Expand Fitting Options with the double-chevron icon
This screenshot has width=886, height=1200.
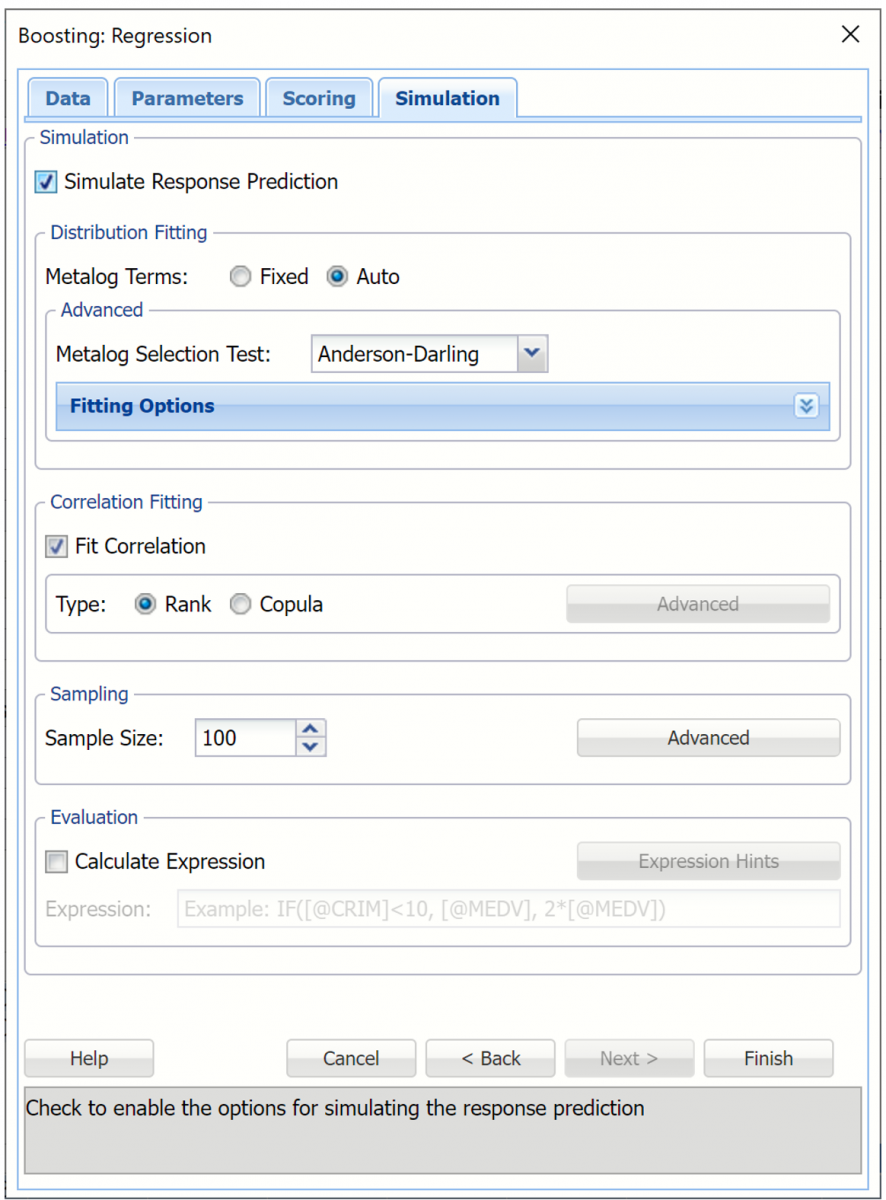(x=806, y=406)
